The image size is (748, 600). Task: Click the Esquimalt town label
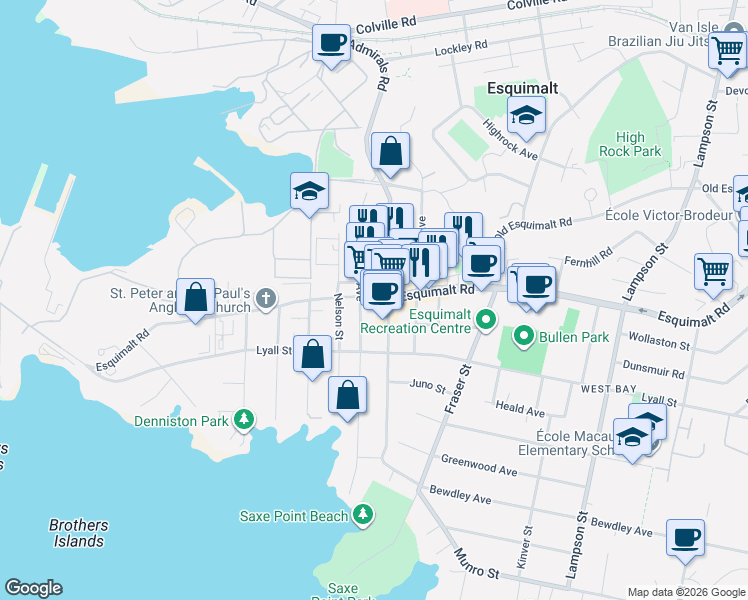(x=522, y=88)
